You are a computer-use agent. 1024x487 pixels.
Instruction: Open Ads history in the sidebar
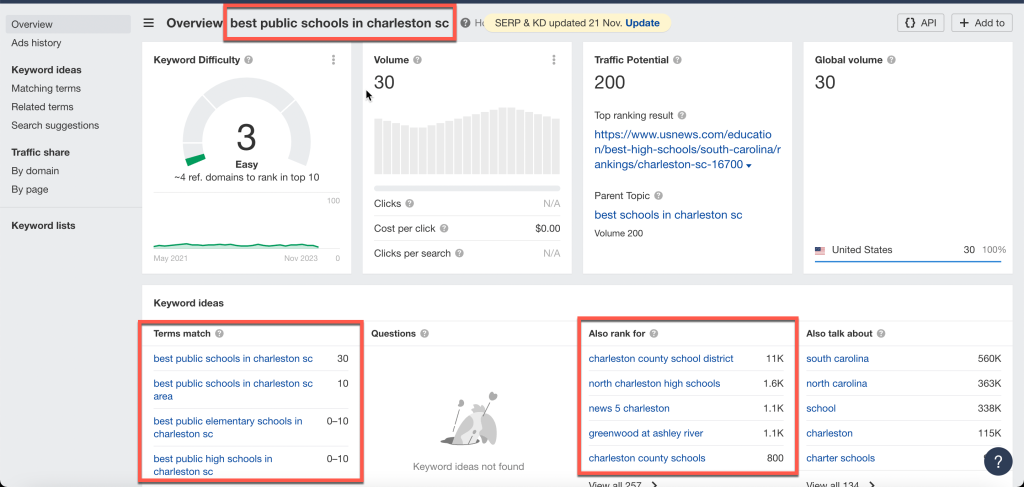pyautogui.click(x=36, y=43)
